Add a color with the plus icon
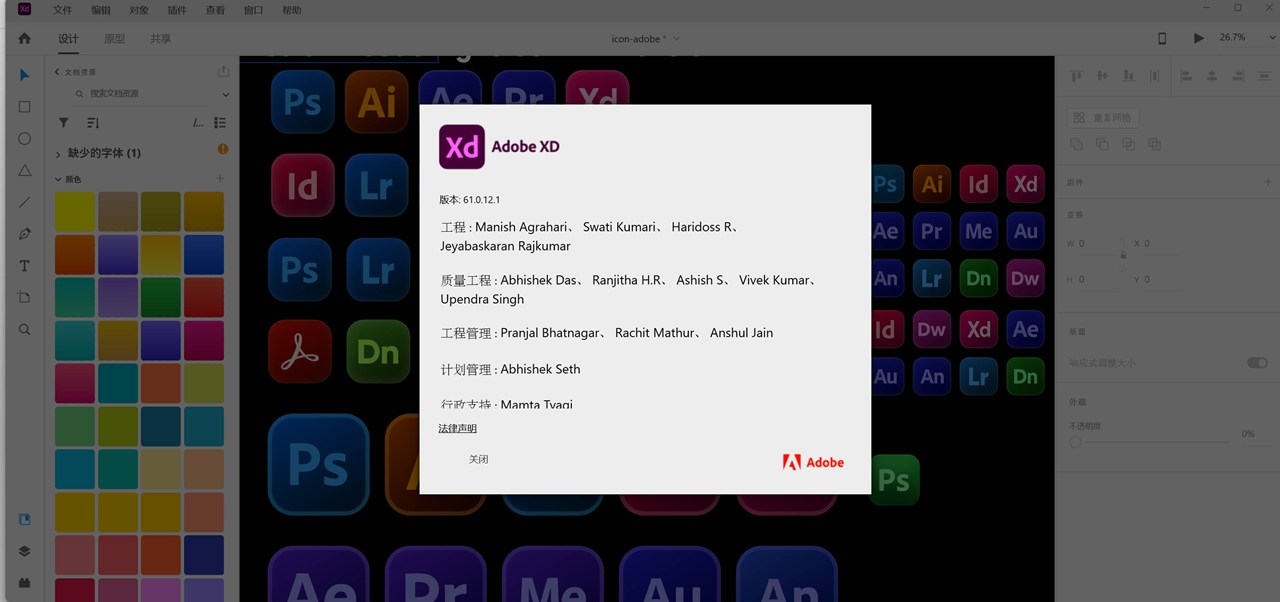This screenshot has height=602, width=1280. pos(220,178)
